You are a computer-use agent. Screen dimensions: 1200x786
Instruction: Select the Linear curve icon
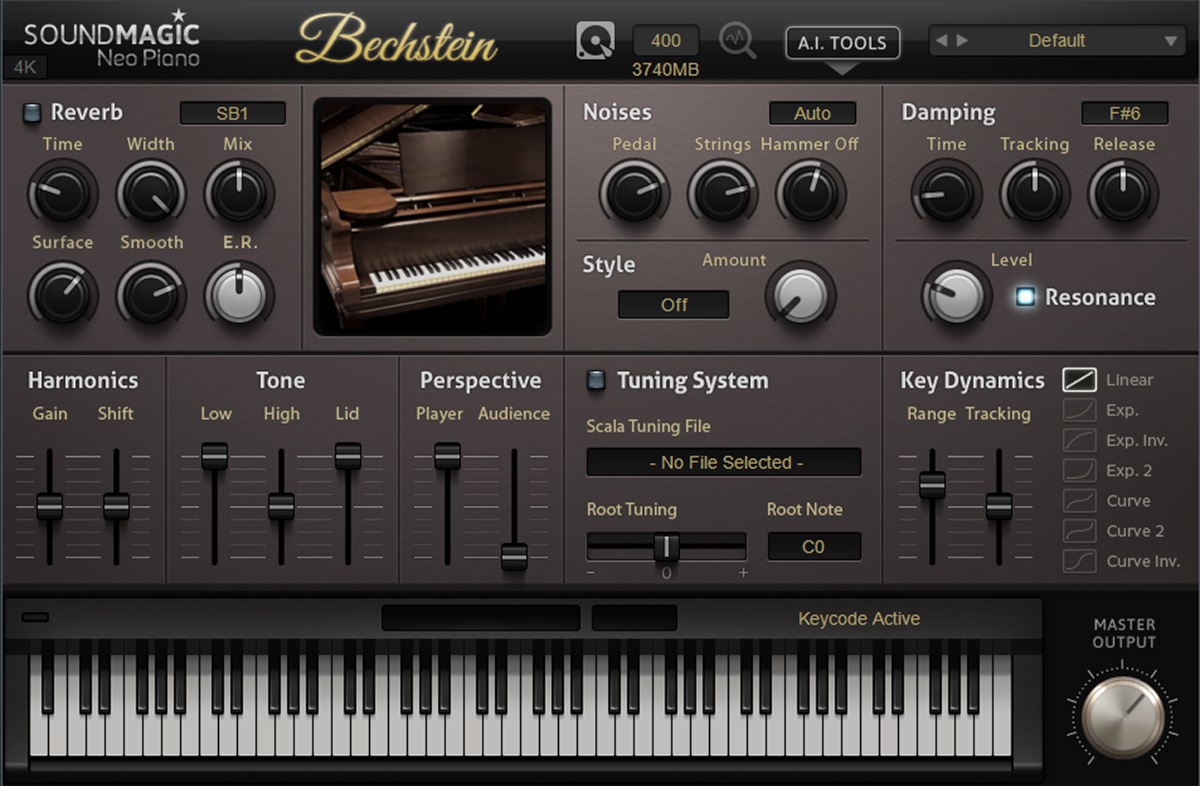[x=1079, y=379]
